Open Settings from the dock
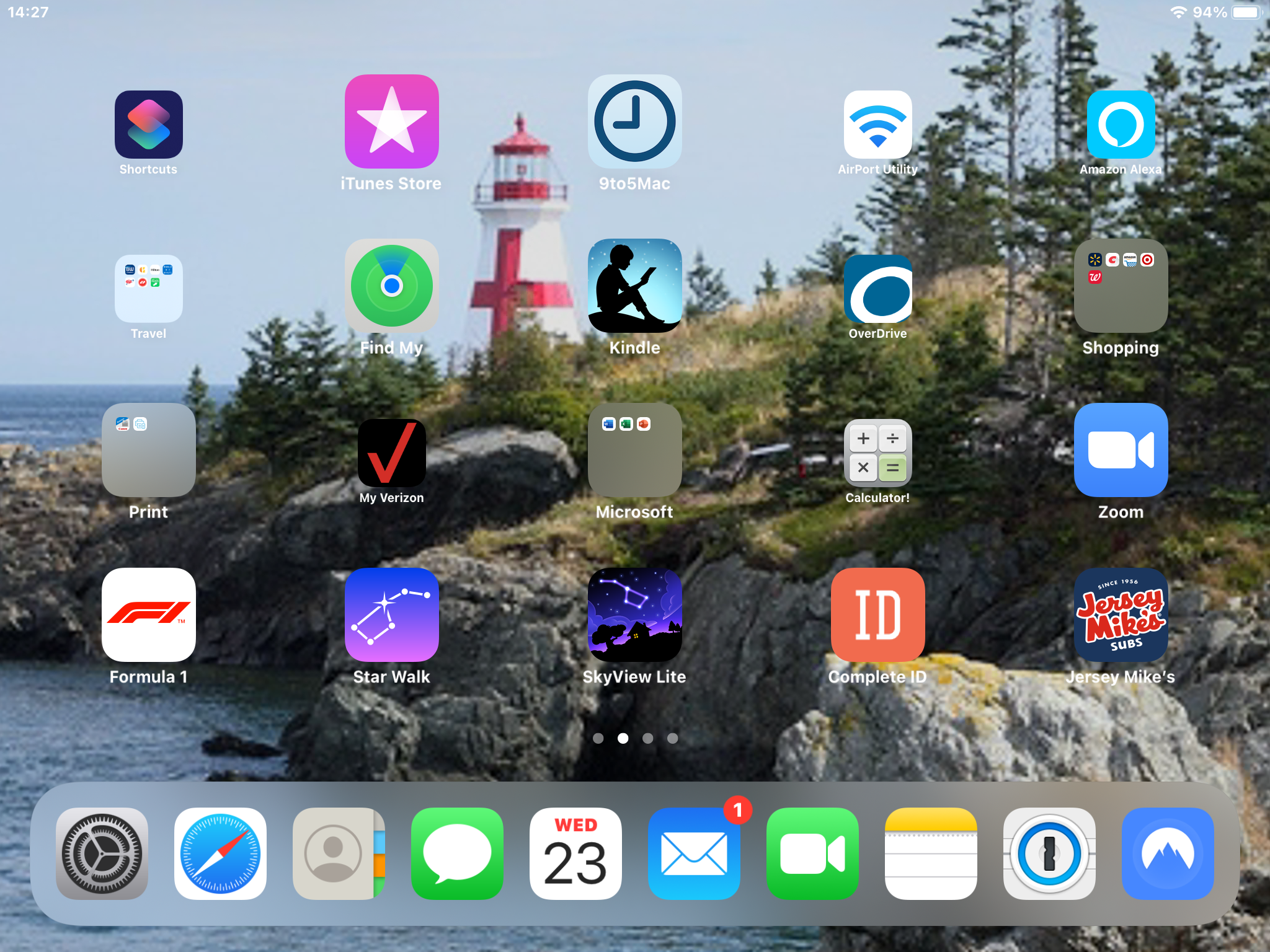This screenshot has height=952, width=1270. [102, 853]
